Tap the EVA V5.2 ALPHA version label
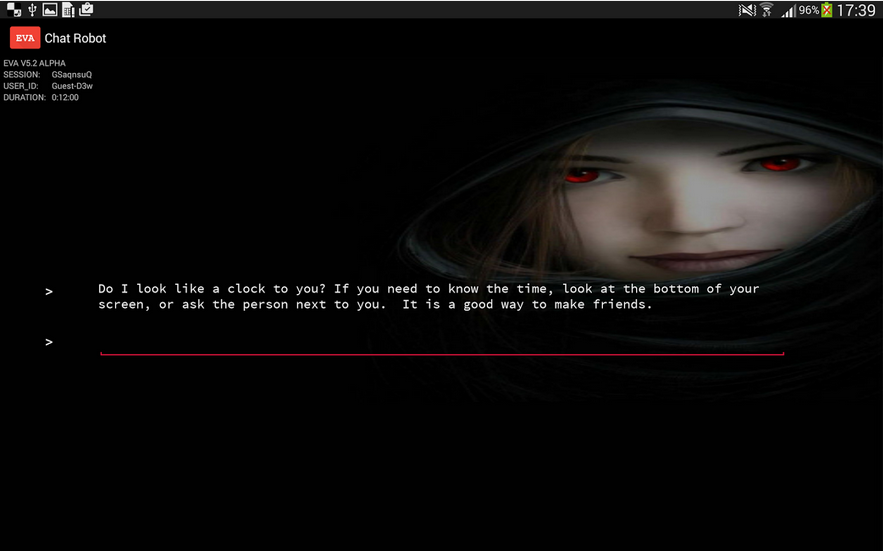 click(34, 63)
